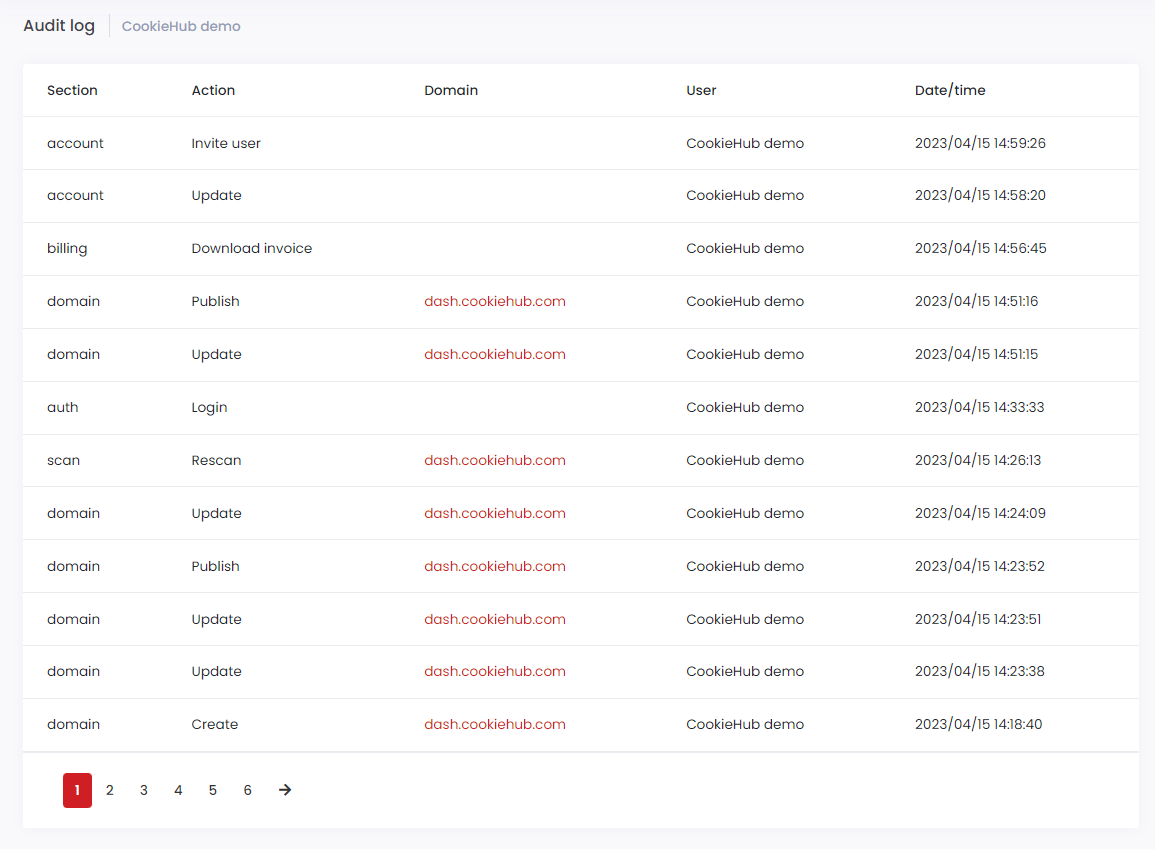The image size is (1155, 849).
Task: Select pagination page 4
Action: [x=177, y=790]
